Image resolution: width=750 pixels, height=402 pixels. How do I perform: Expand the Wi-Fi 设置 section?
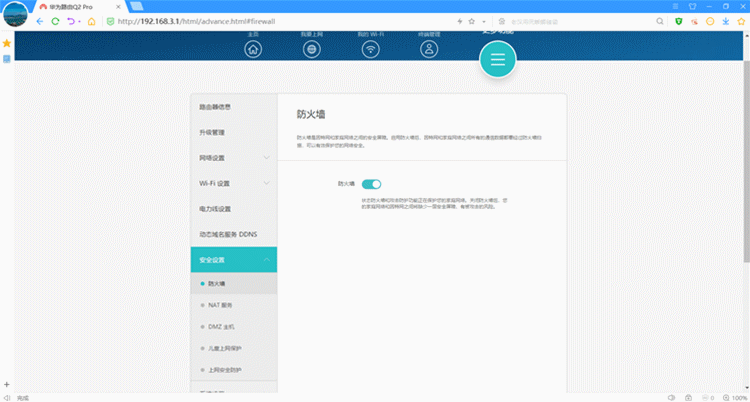pyautogui.click(x=233, y=183)
